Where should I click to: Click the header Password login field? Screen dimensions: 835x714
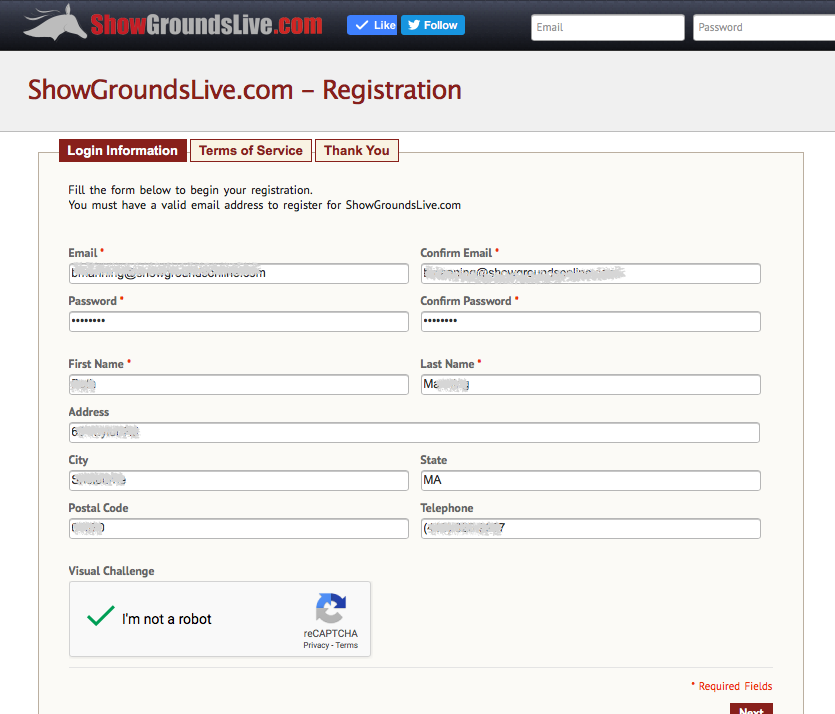click(x=764, y=27)
